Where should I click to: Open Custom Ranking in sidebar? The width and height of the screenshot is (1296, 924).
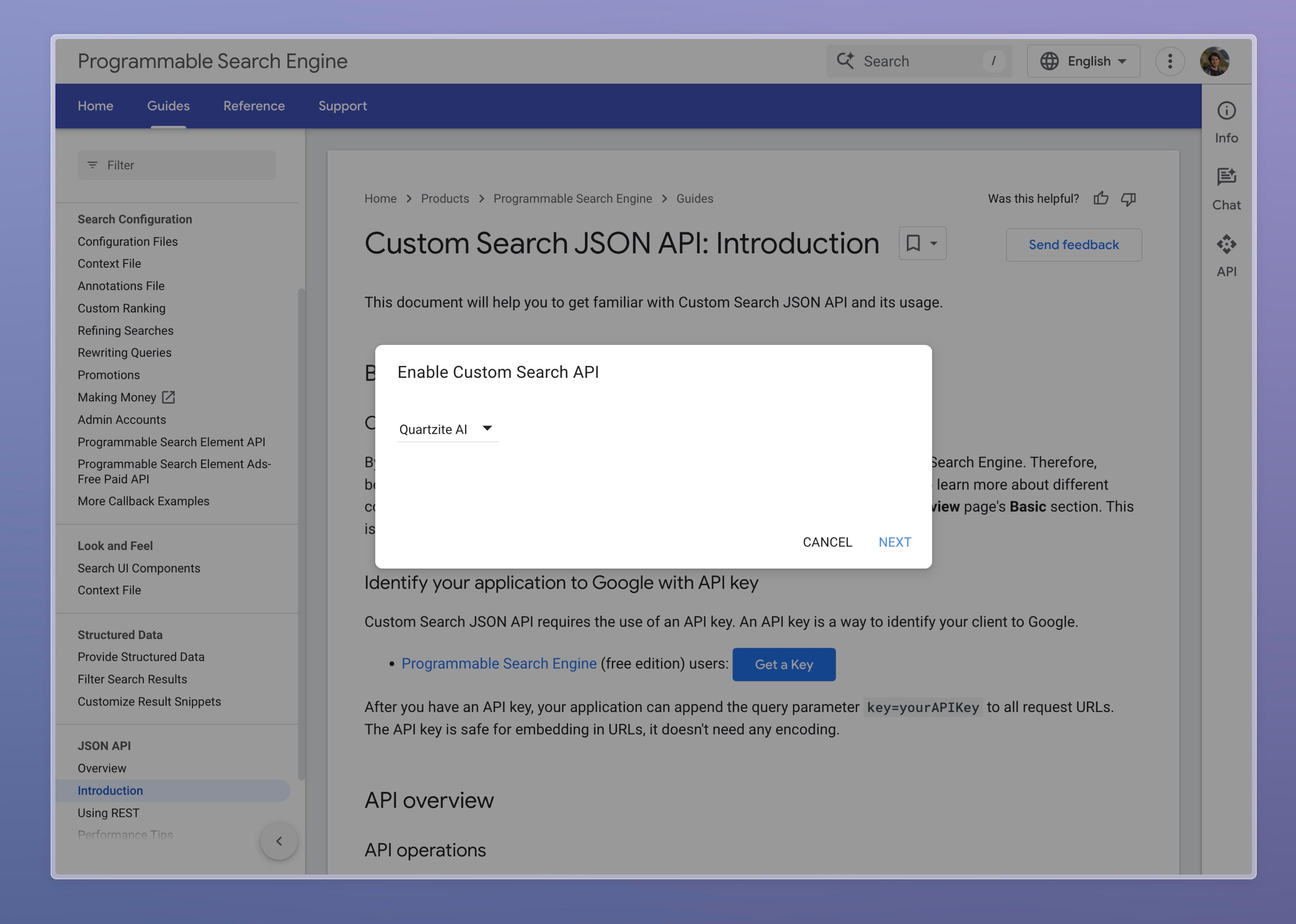pos(122,308)
